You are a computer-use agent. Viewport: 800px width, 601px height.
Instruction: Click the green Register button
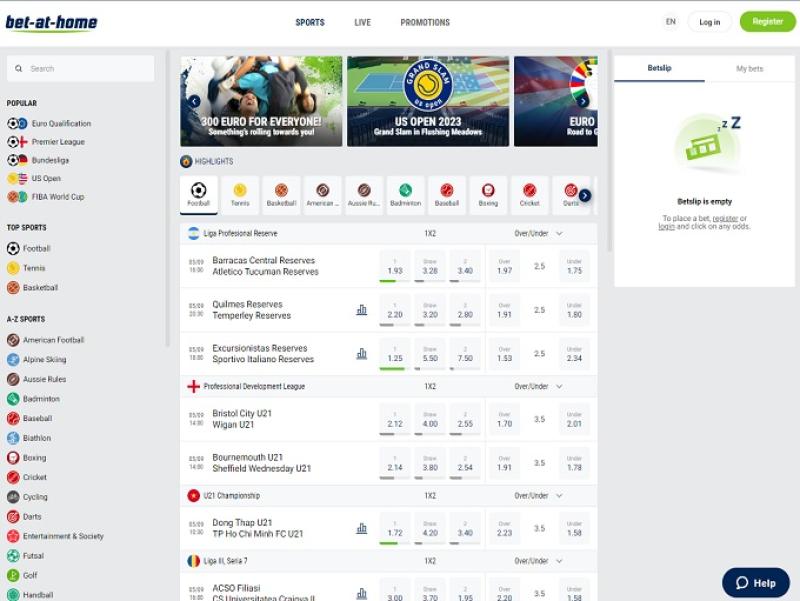coord(767,22)
